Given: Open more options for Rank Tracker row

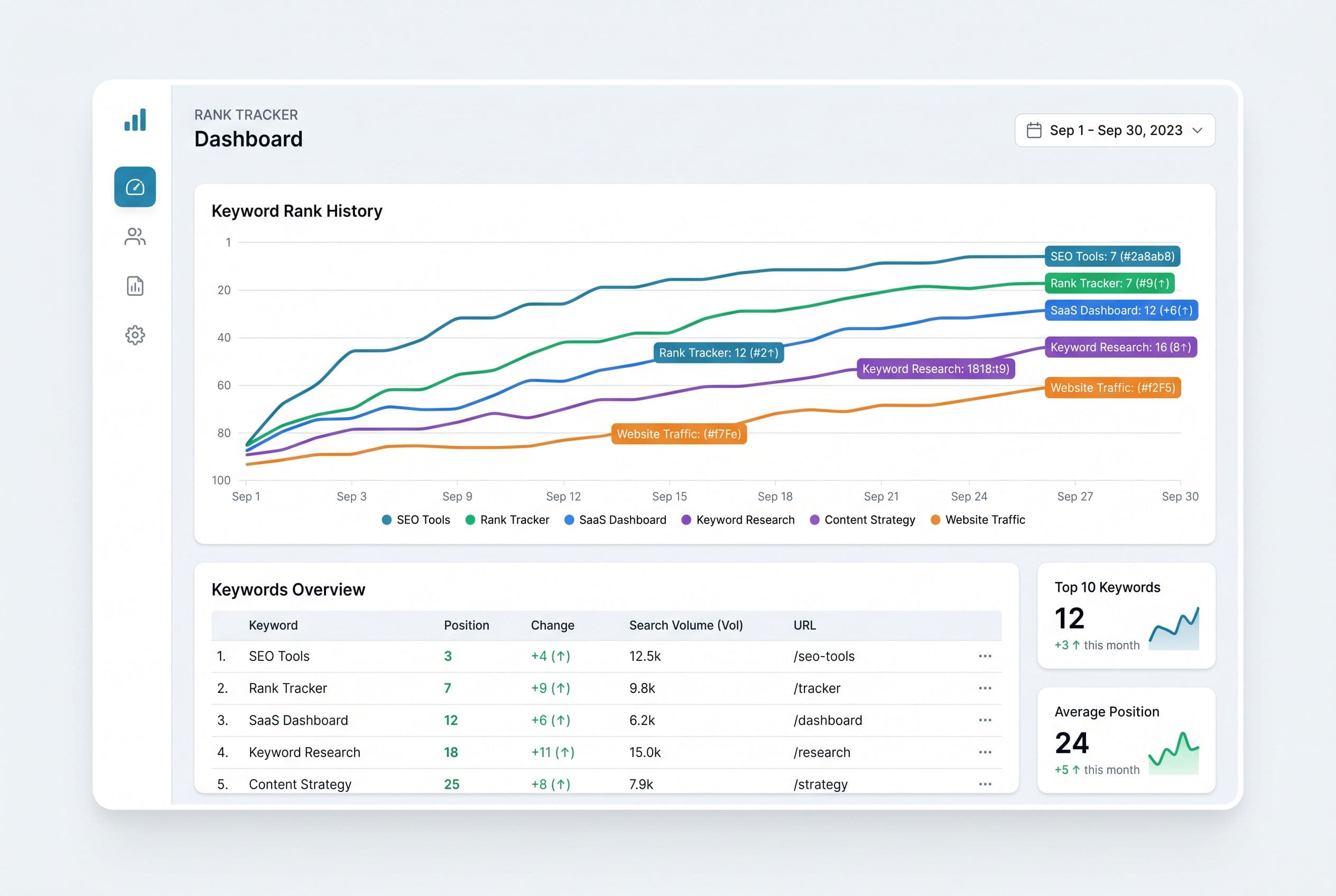Looking at the screenshot, I should [x=985, y=688].
